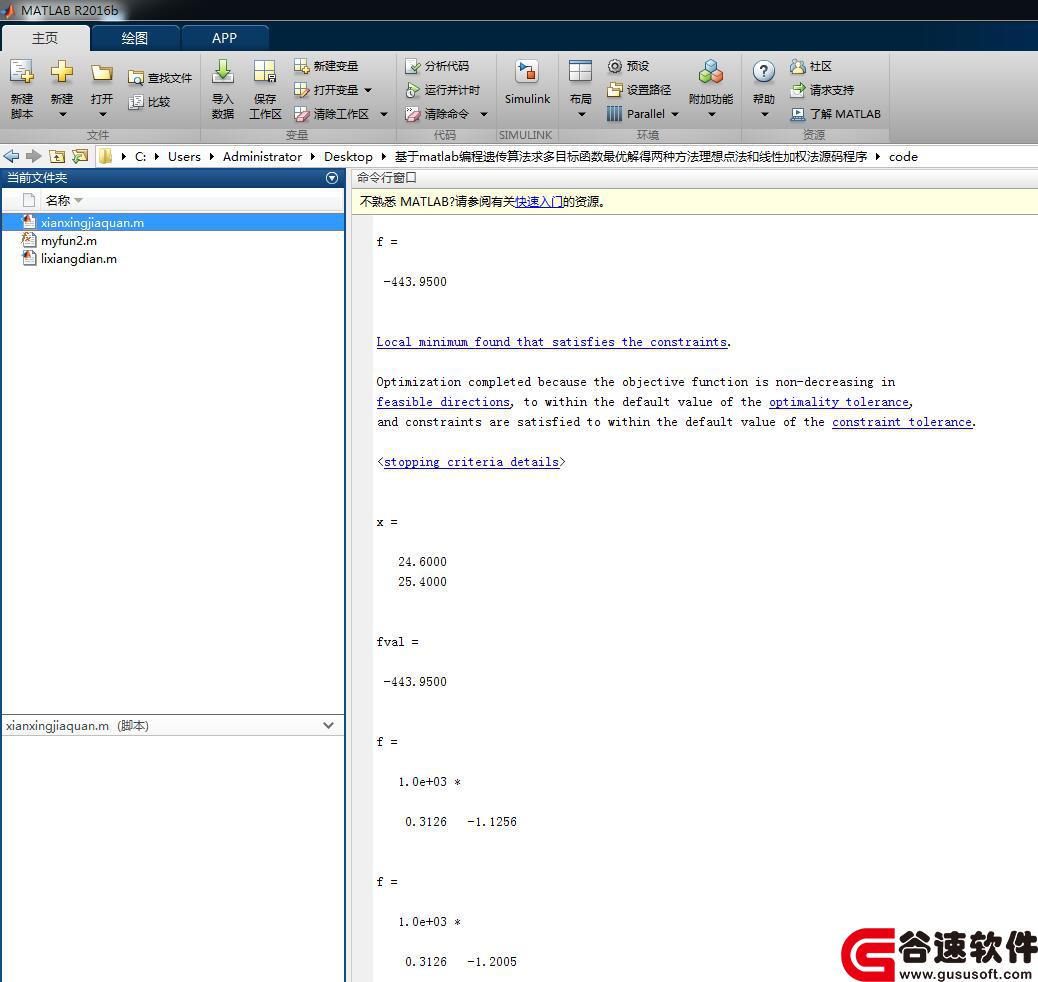Click C: drive in the address path
The image size is (1038, 982).
(140, 157)
